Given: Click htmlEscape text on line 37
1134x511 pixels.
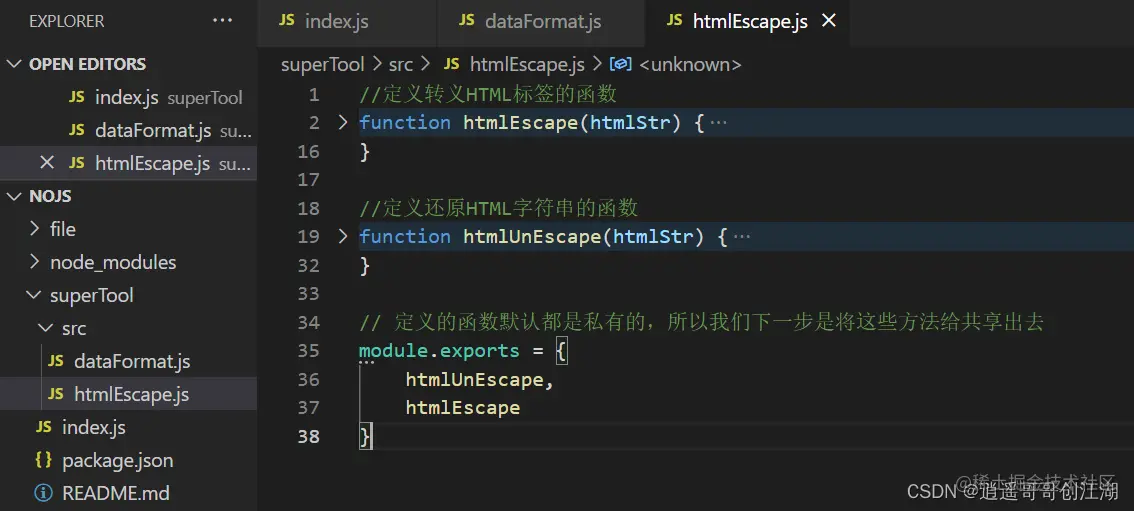Looking at the screenshot, I should click(462, 408).
